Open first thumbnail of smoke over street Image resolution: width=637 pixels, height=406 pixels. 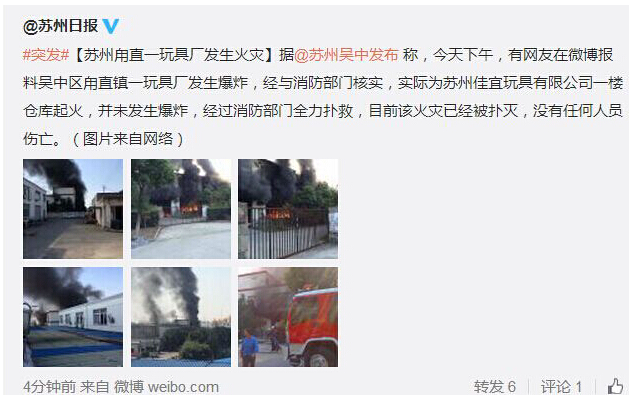pos(73,209)
